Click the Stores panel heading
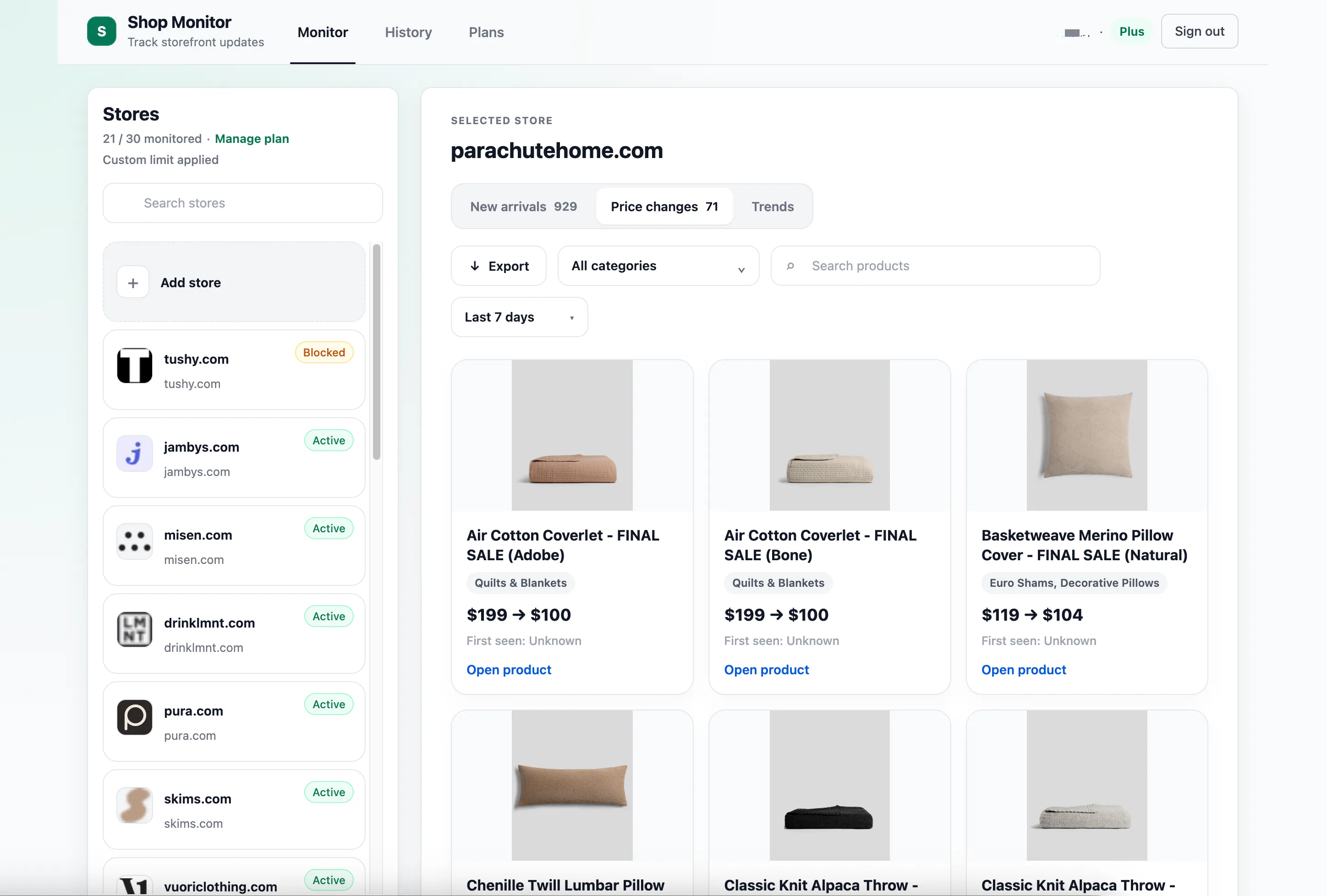The image size is (1327, 896). [131, 114]
